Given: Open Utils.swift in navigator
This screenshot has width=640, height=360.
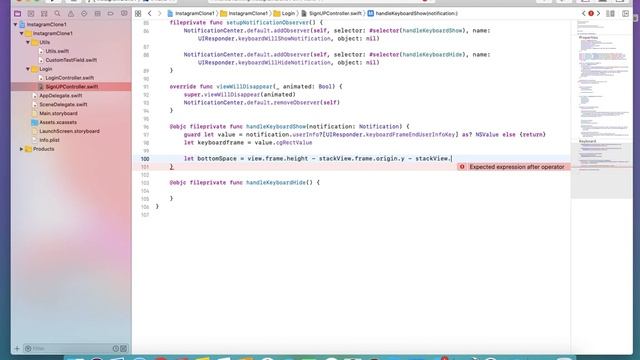Looking at the screenshot, I should click(57, 51).
